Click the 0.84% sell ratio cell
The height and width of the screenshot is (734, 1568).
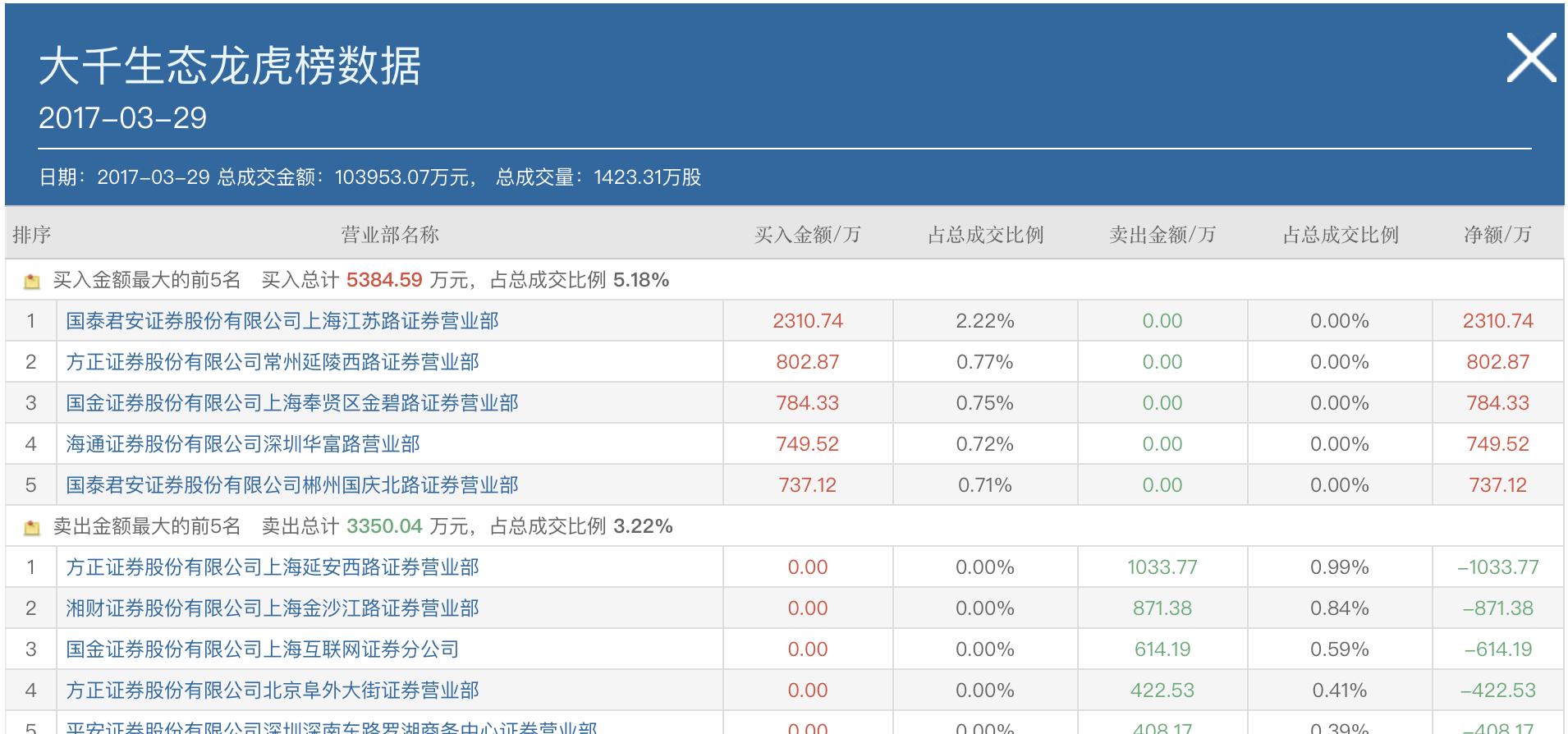1340,608
